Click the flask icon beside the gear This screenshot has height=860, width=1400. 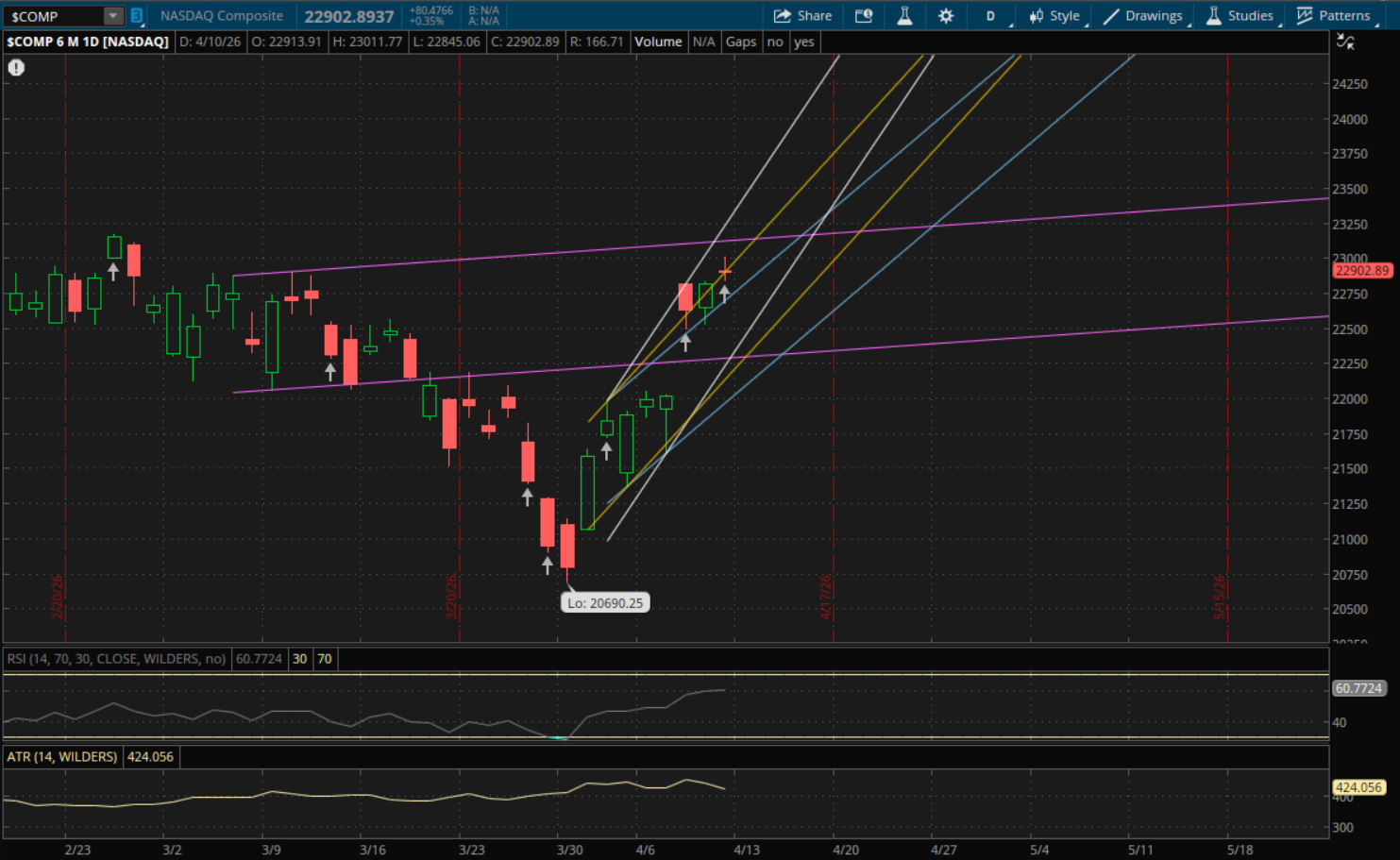coord(904,16)
